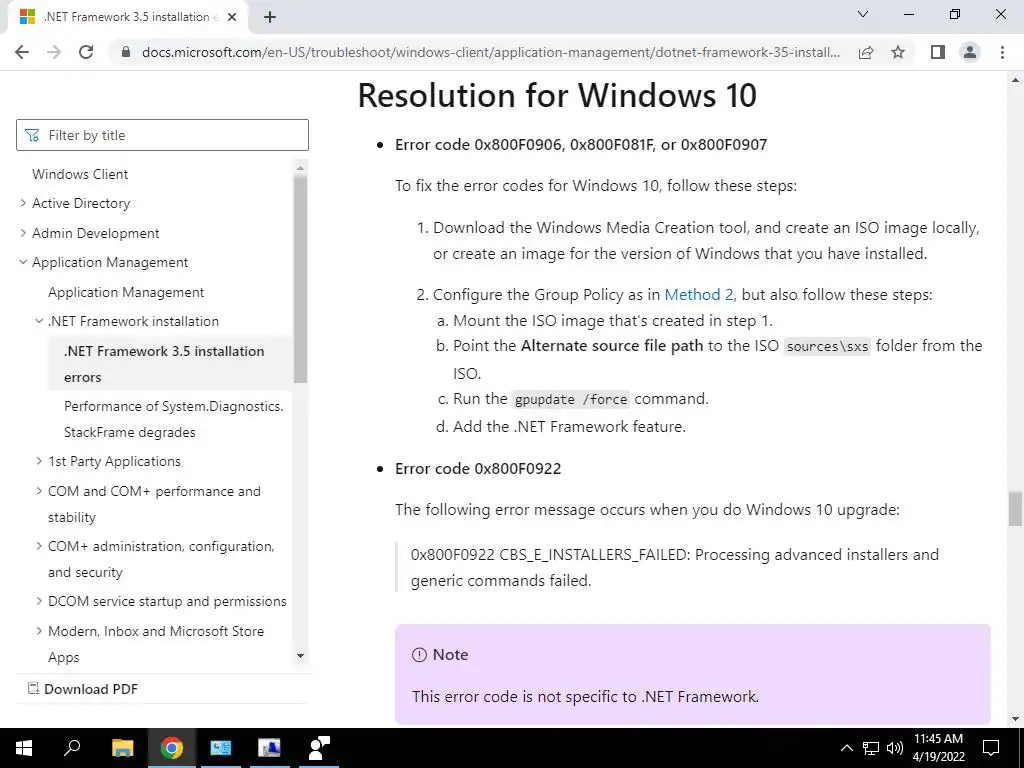Click page scrollbar down arrow
This screenshot has width=1024, height=768.
[1015, 719]
